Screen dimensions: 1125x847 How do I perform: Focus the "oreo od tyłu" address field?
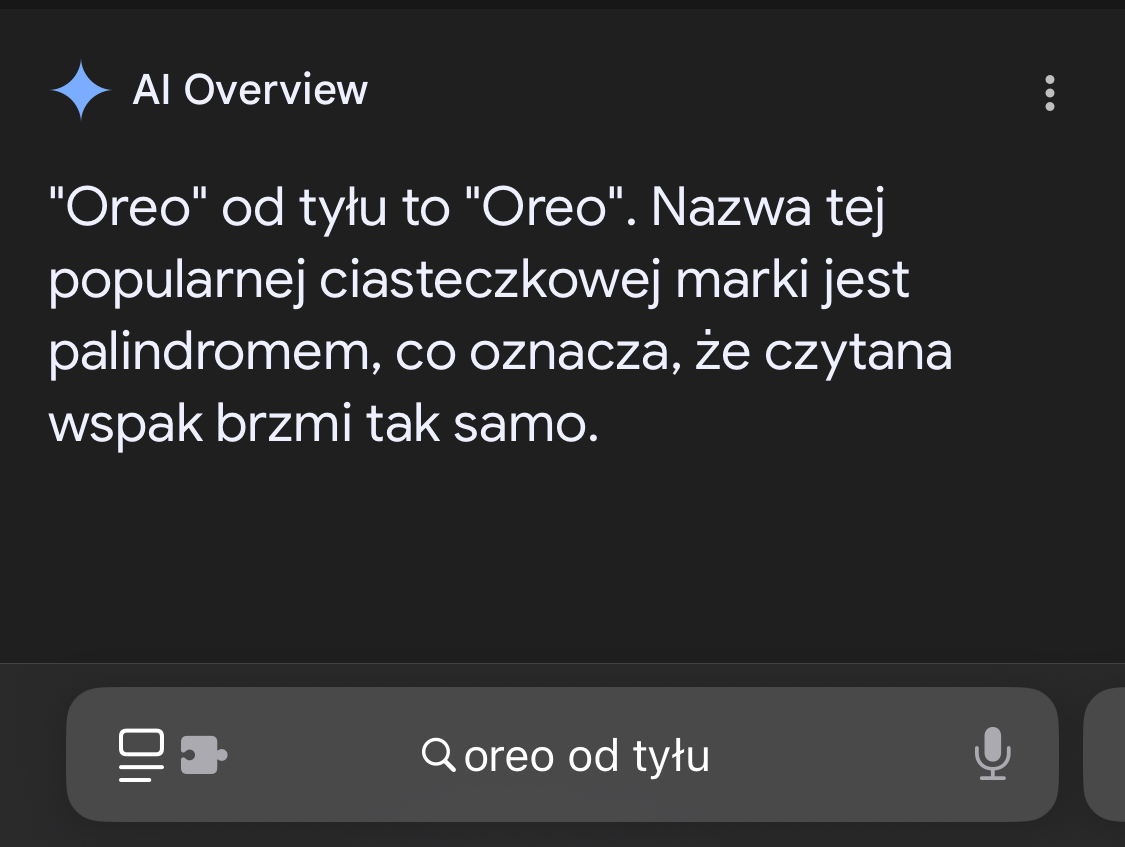point(587,756)
